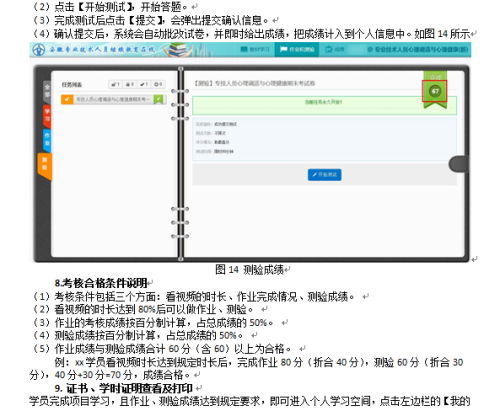
Task: Select the blue 作业 side tab
Action: 47,140
